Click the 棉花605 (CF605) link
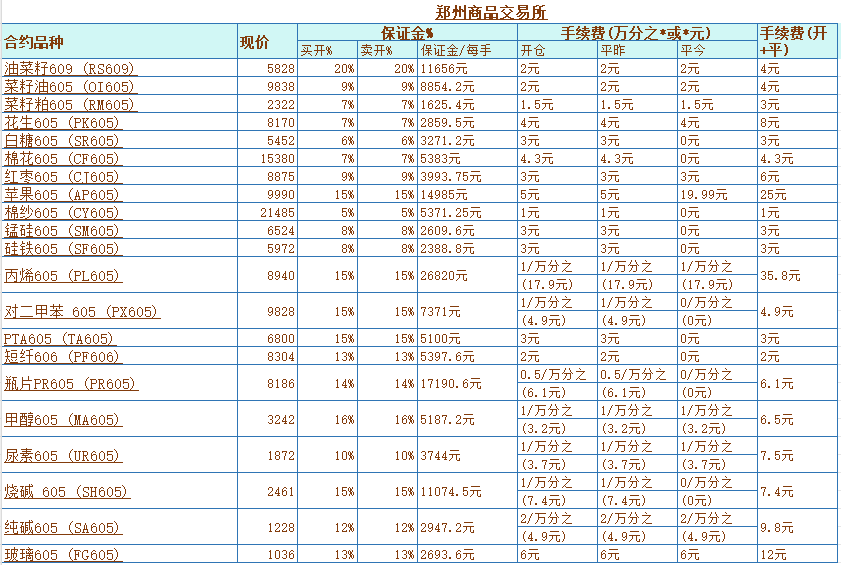The height and width of the screenshot is (565, 841). tap(62, 159)
